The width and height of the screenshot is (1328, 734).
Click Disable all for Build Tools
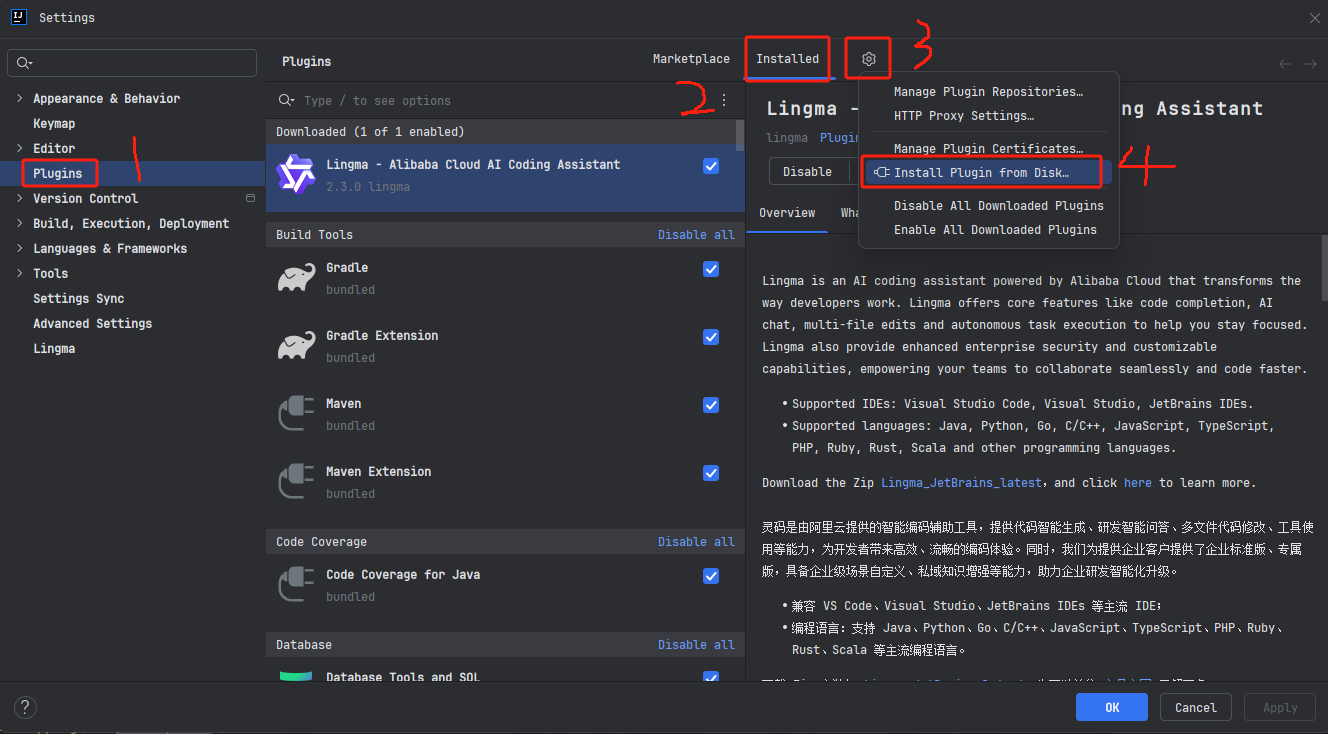(x=696, y=235)
